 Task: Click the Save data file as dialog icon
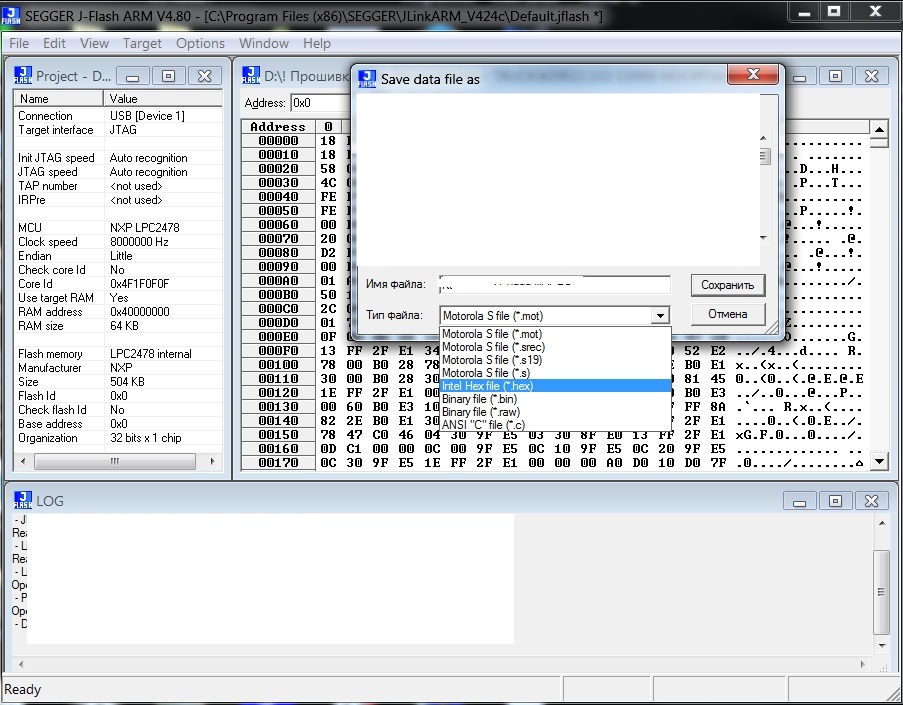367,79
